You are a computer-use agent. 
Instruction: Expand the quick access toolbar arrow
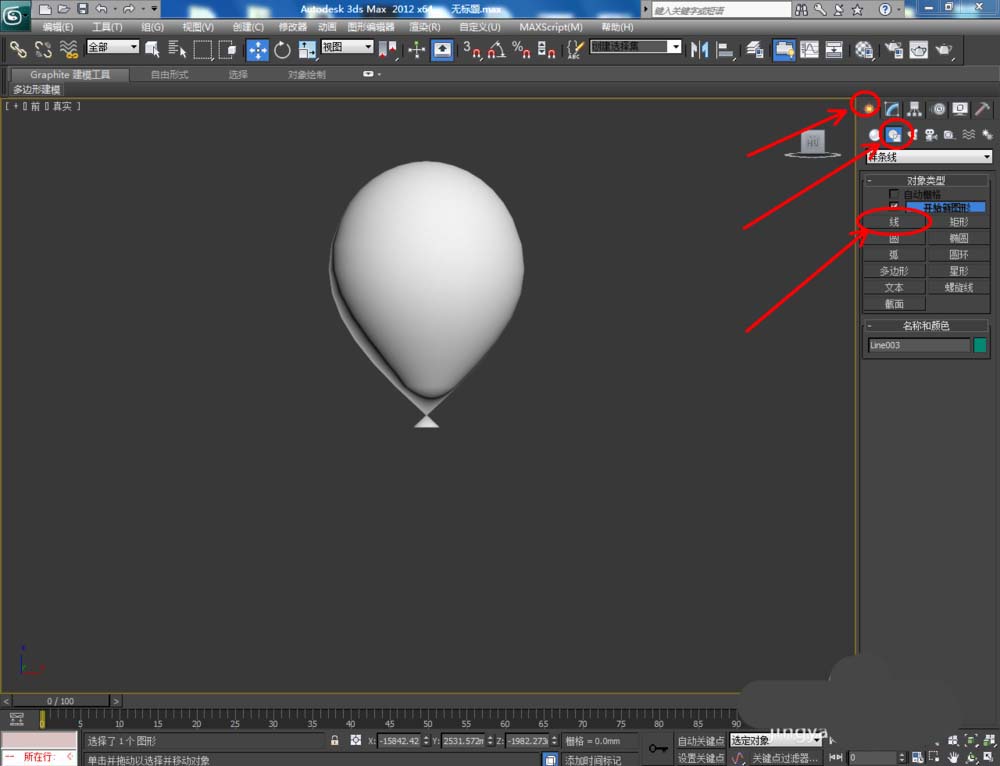coord(154,9)
